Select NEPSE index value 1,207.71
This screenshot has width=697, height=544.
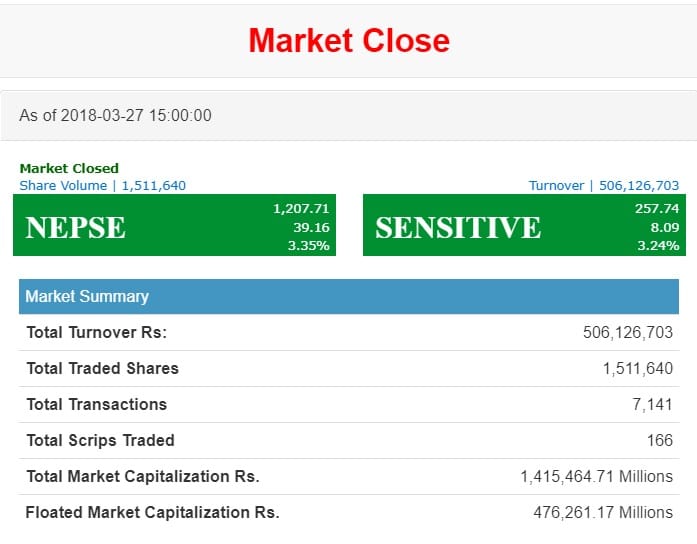tap(301, 208)
